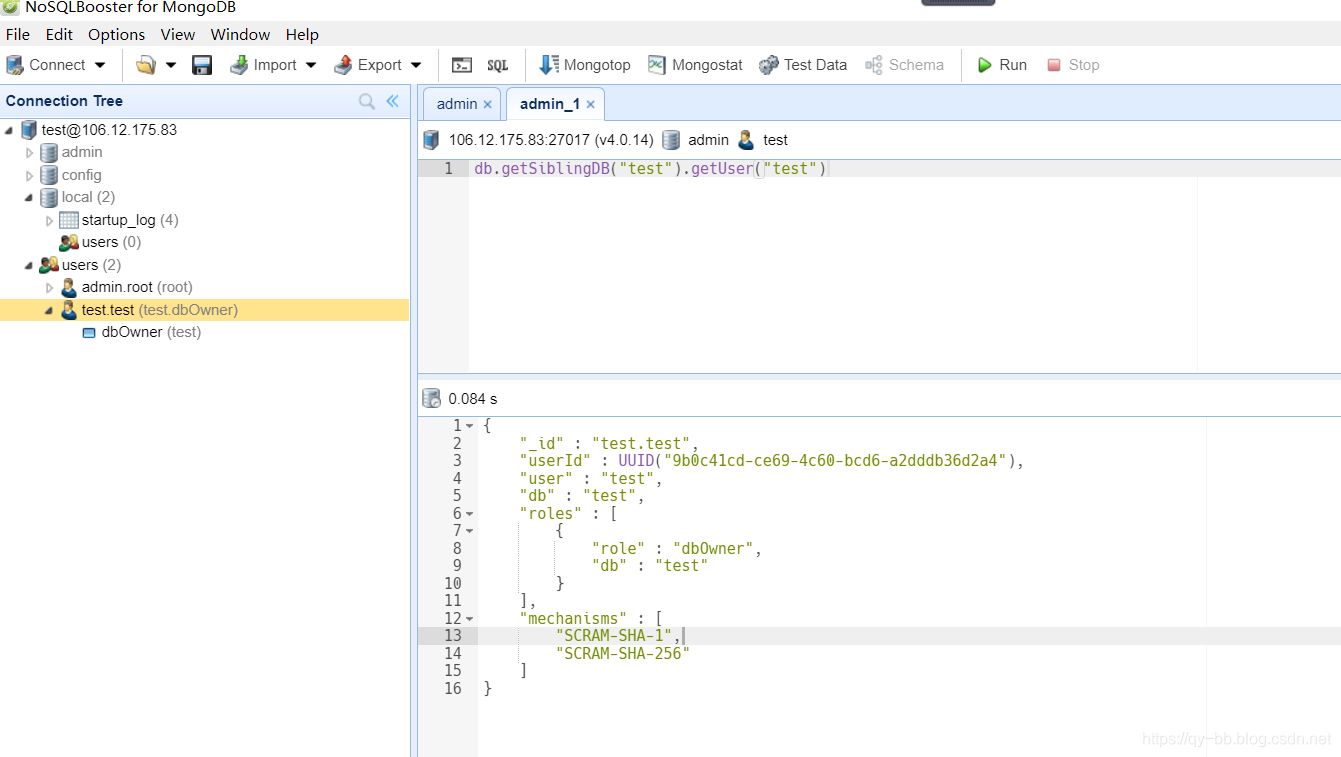The width and height of the screenshot is (1341, 757).
Task: Click inside the script editor line 1
Action: [x=905, y=169]
